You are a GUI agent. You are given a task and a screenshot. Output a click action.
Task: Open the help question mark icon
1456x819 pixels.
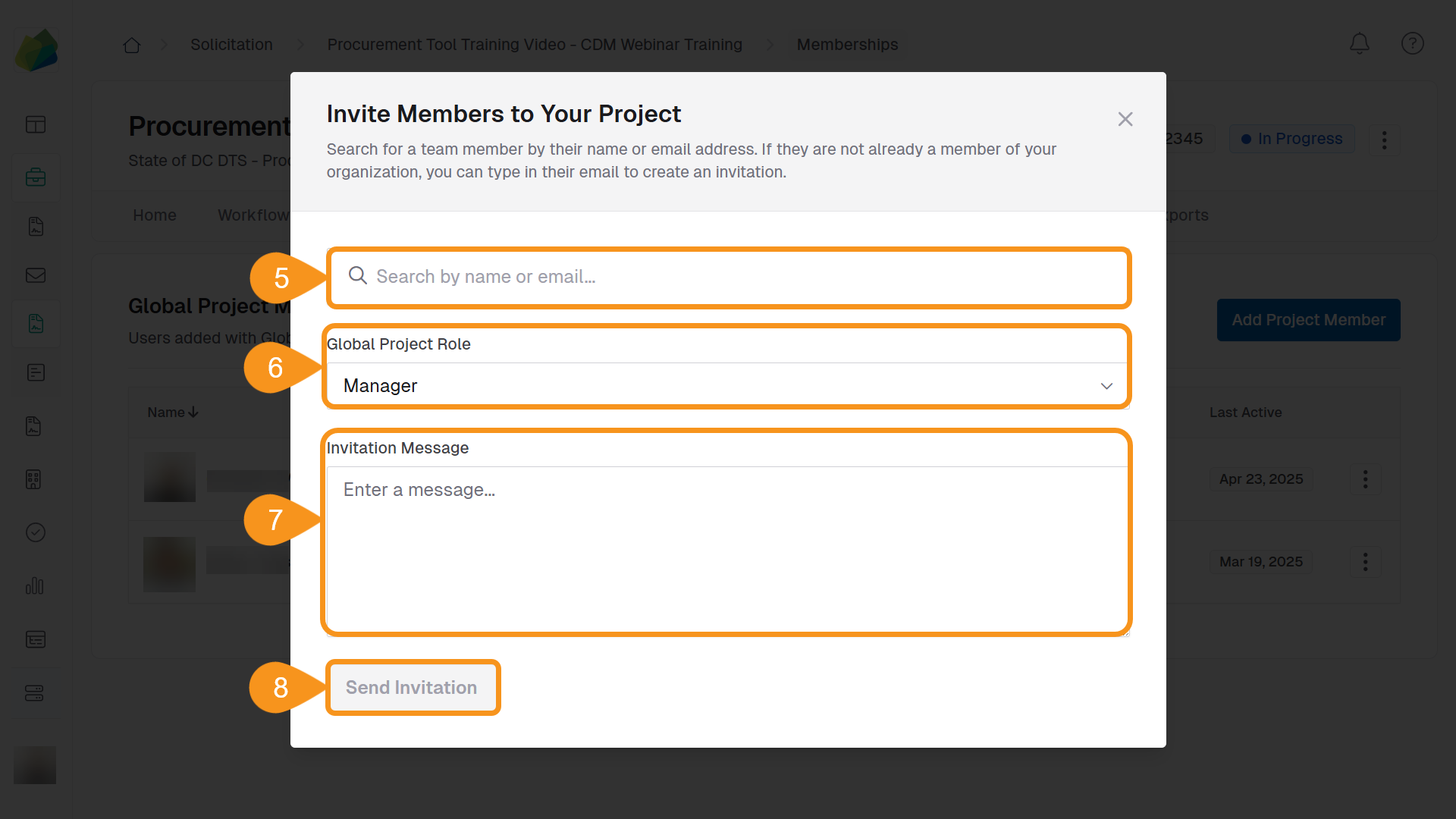click(x=1412, y=43)
